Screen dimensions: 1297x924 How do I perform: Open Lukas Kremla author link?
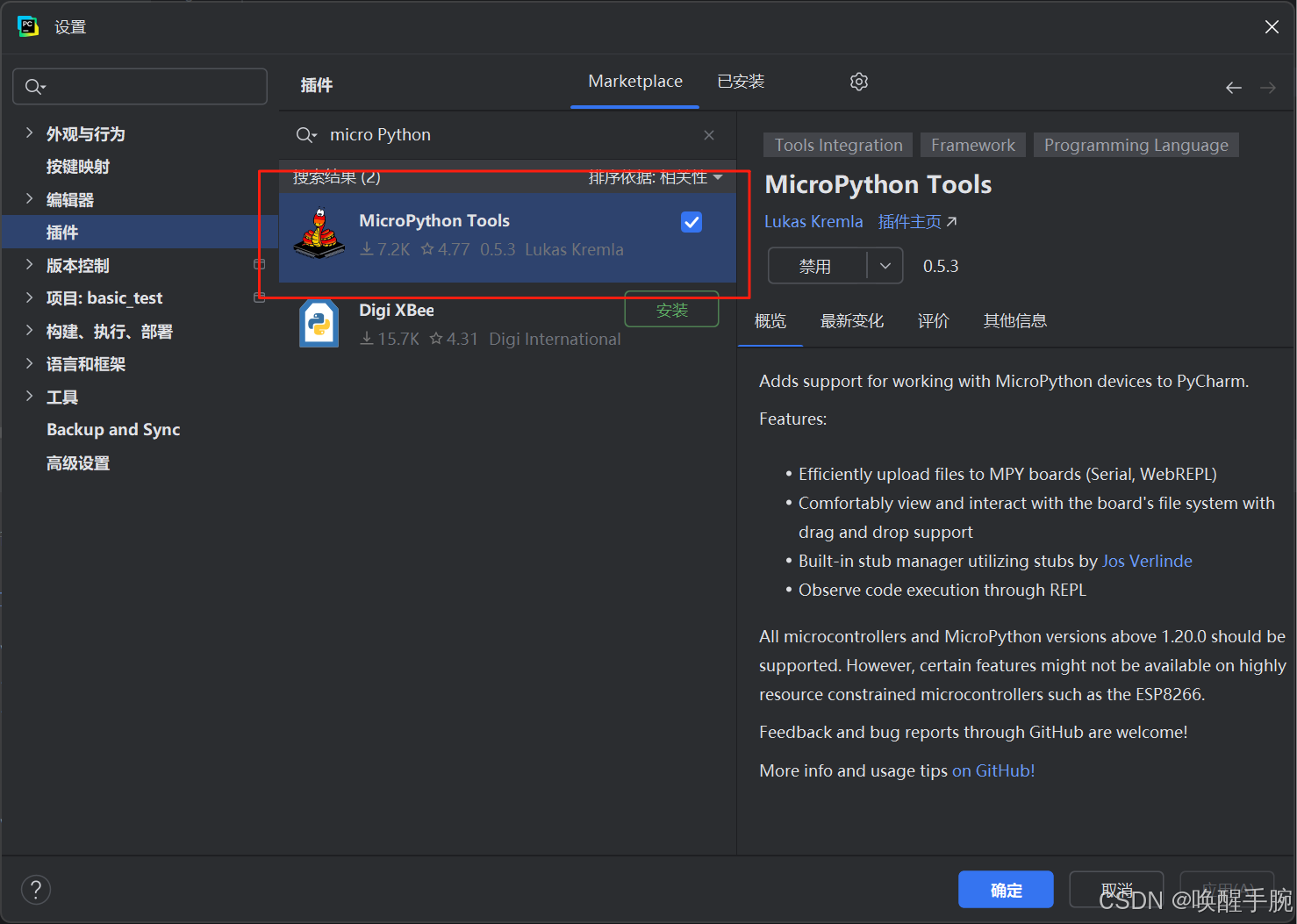coord(813,222)
